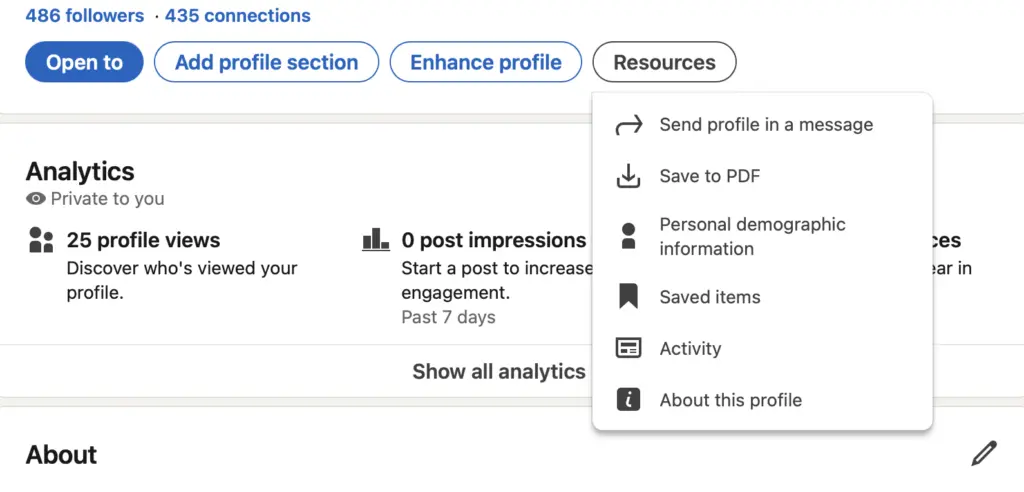Screen dimensions: 1024x492
Task: Click the eye icon beside Private to you
Action: pos(35,199)
